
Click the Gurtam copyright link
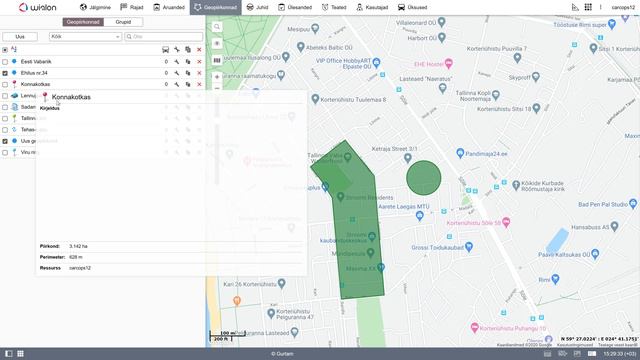pos(282,354)
